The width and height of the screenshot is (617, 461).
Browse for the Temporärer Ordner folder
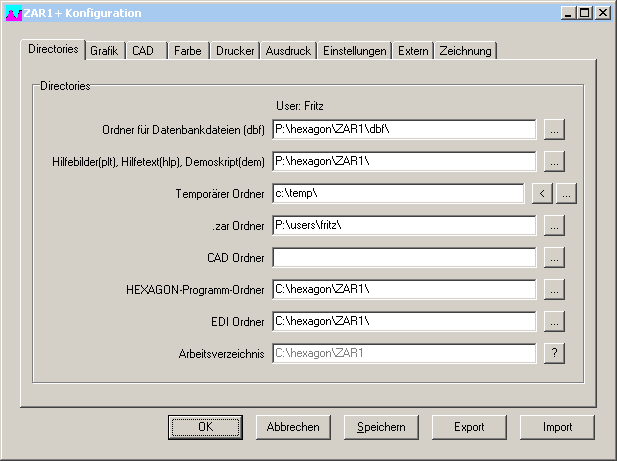click(567, 193)
